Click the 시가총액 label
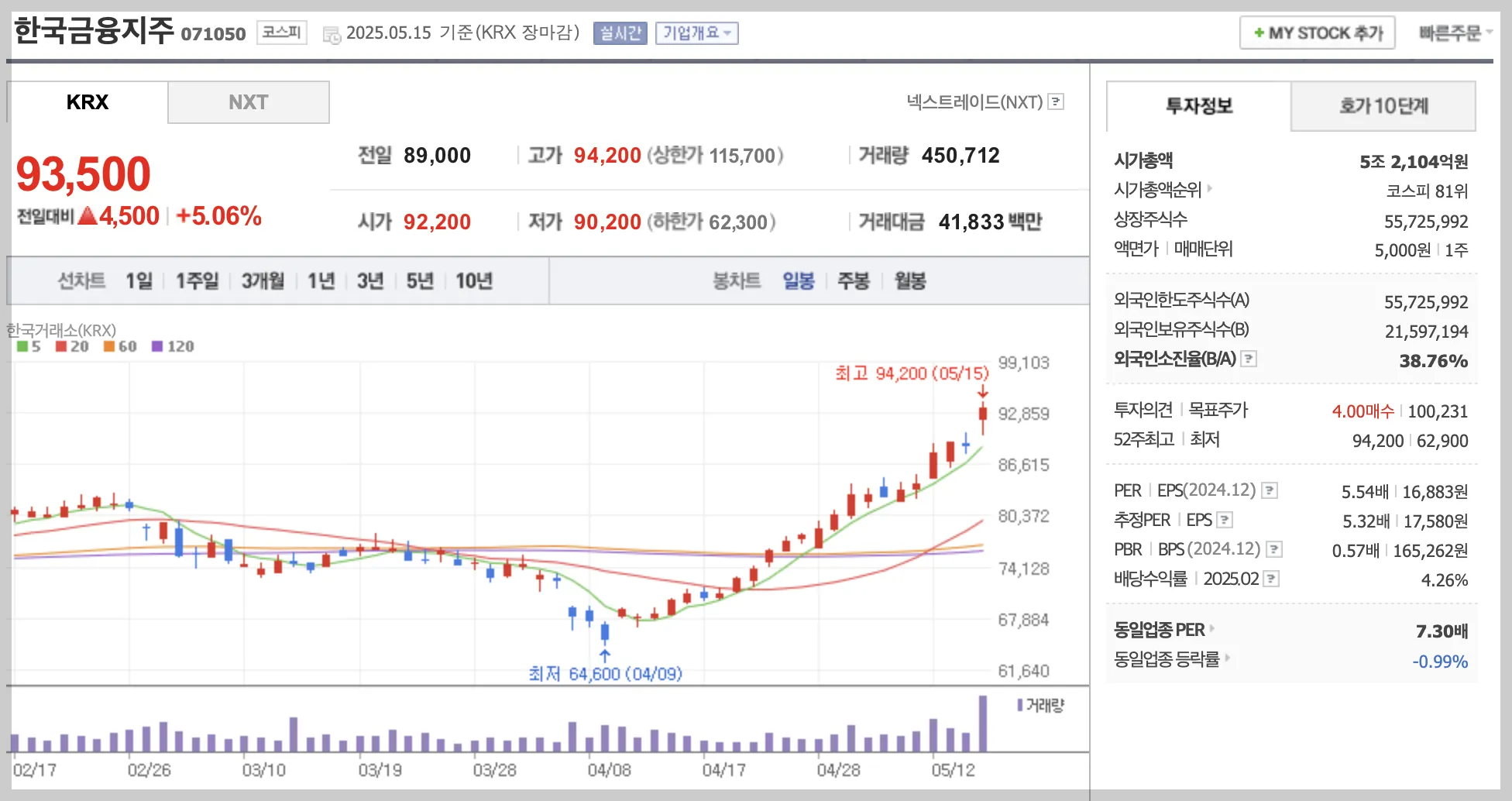 1143,160
